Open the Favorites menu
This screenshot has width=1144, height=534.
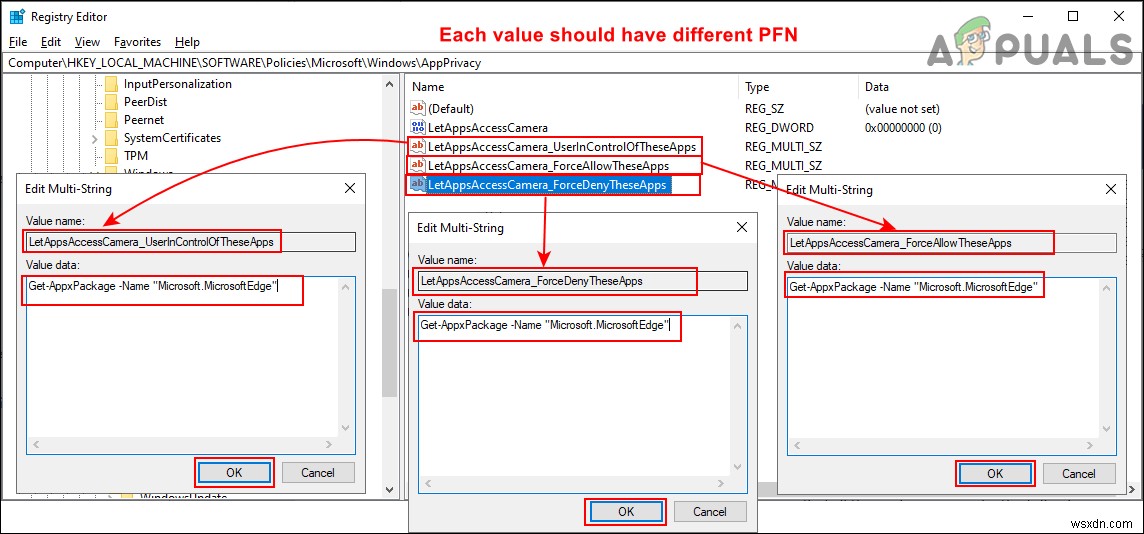point(137,42)
